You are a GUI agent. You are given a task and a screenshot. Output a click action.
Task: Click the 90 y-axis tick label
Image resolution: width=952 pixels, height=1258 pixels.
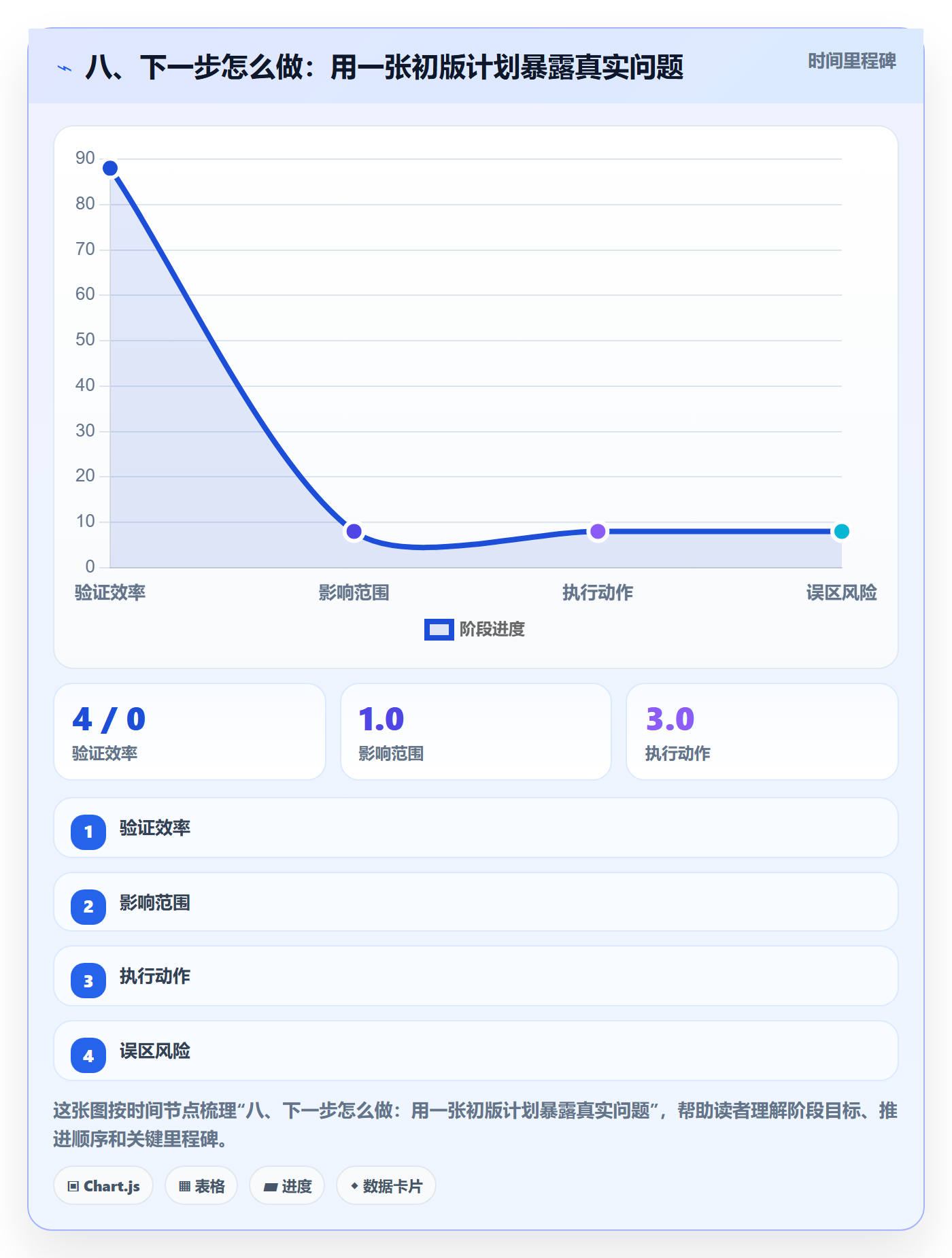coord(85,158)
